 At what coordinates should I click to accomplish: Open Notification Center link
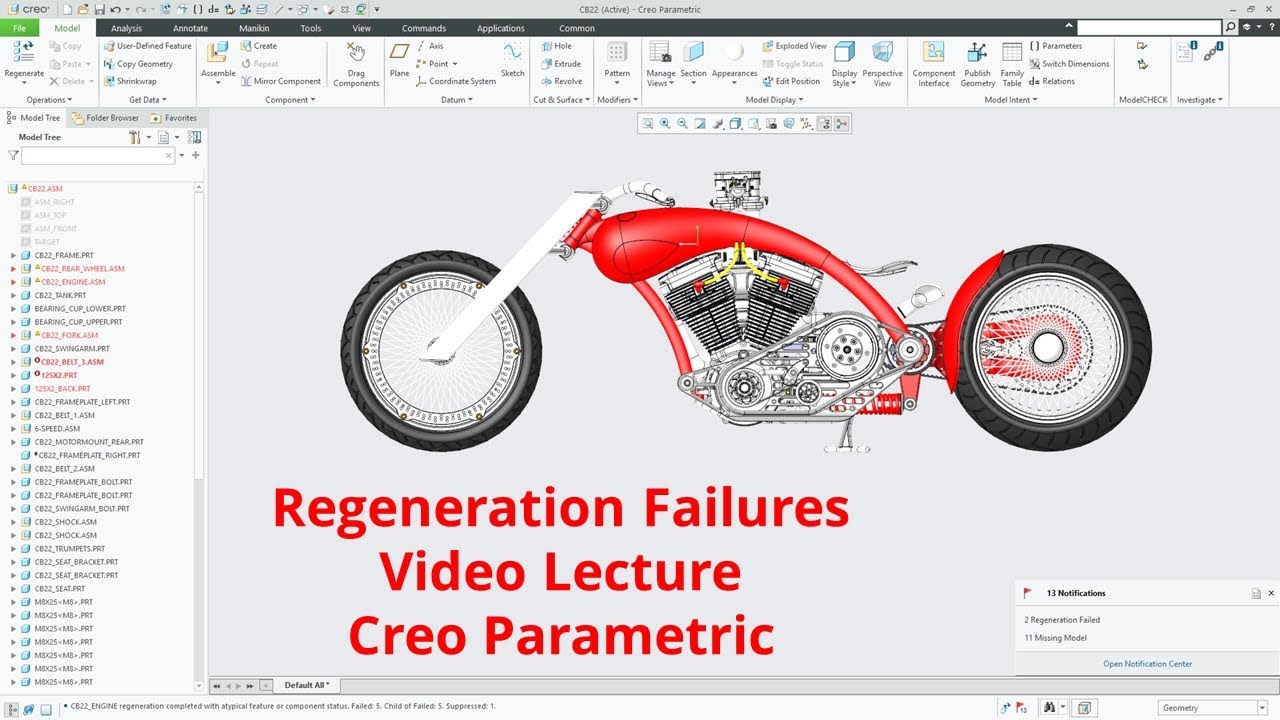(x=1147, y=664)
